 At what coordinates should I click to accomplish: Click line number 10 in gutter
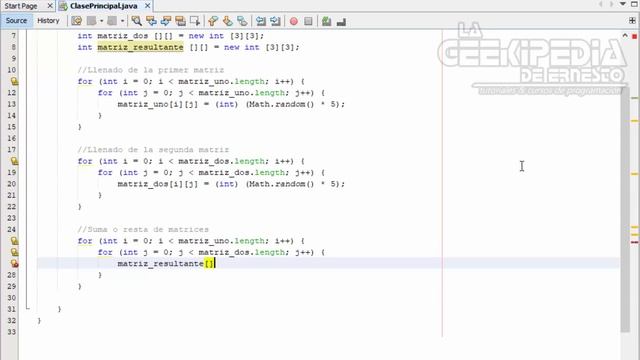coord(11,70)
